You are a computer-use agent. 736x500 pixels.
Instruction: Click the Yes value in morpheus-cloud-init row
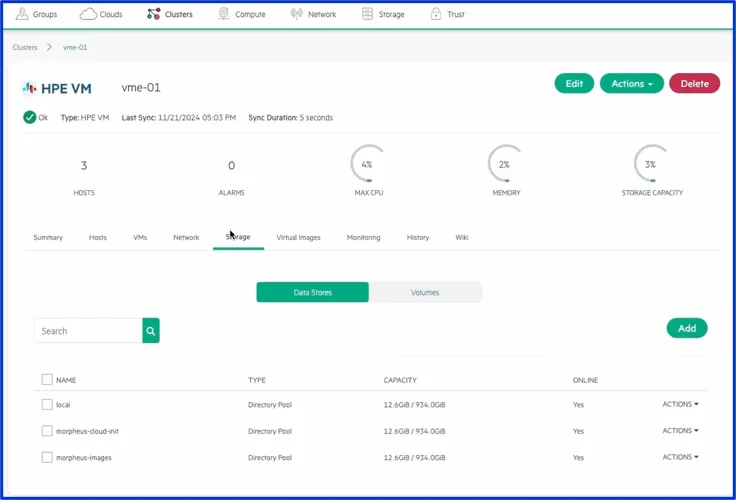coord(578,431)
